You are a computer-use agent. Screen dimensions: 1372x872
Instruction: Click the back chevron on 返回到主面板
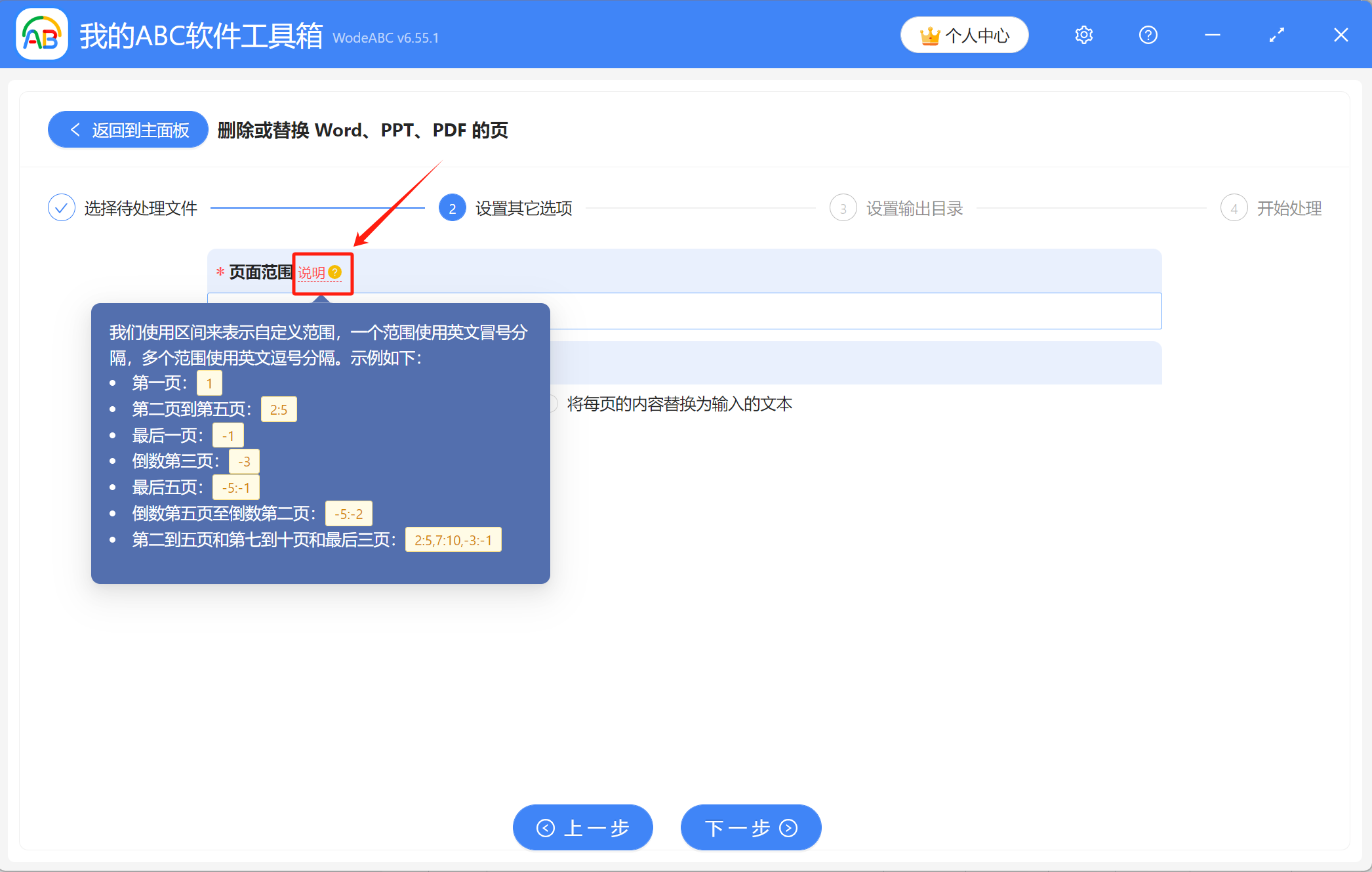[x=74, y=129]
